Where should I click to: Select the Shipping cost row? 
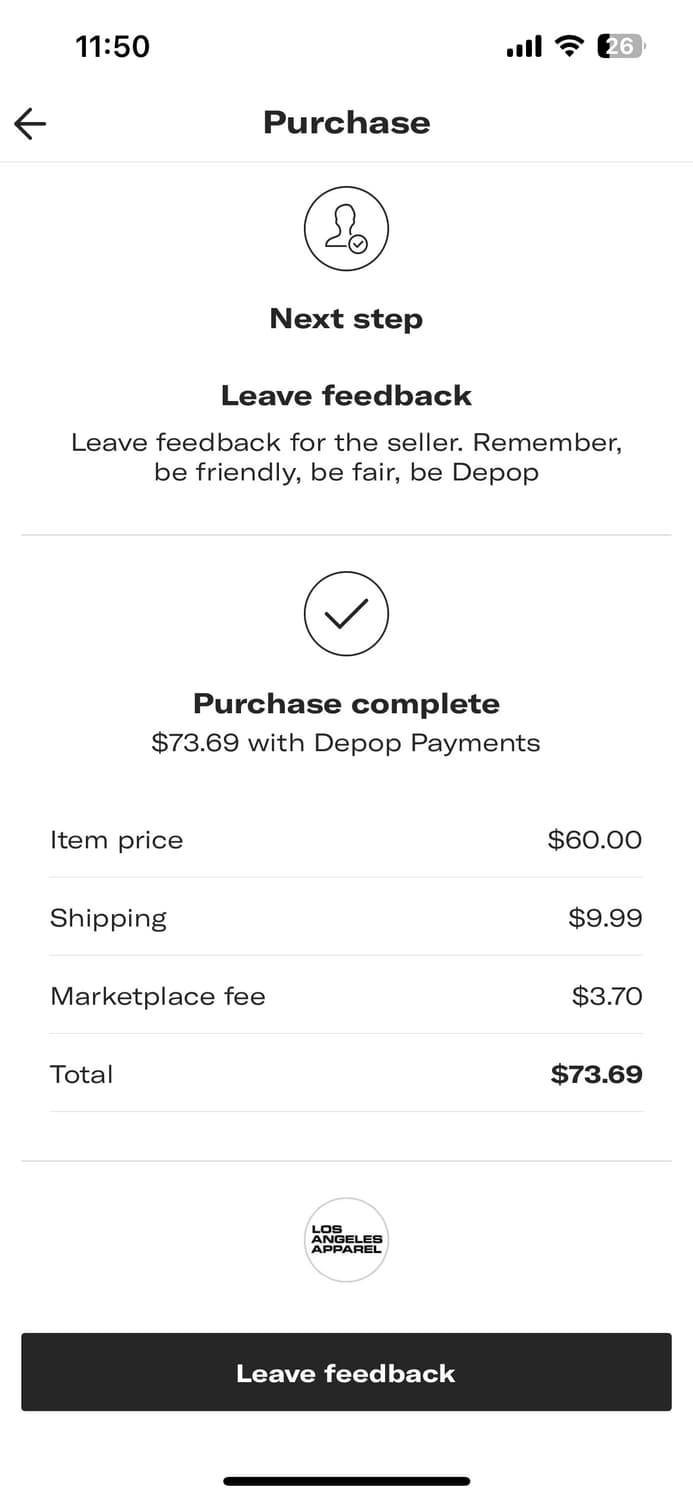[x=346, y=918]
